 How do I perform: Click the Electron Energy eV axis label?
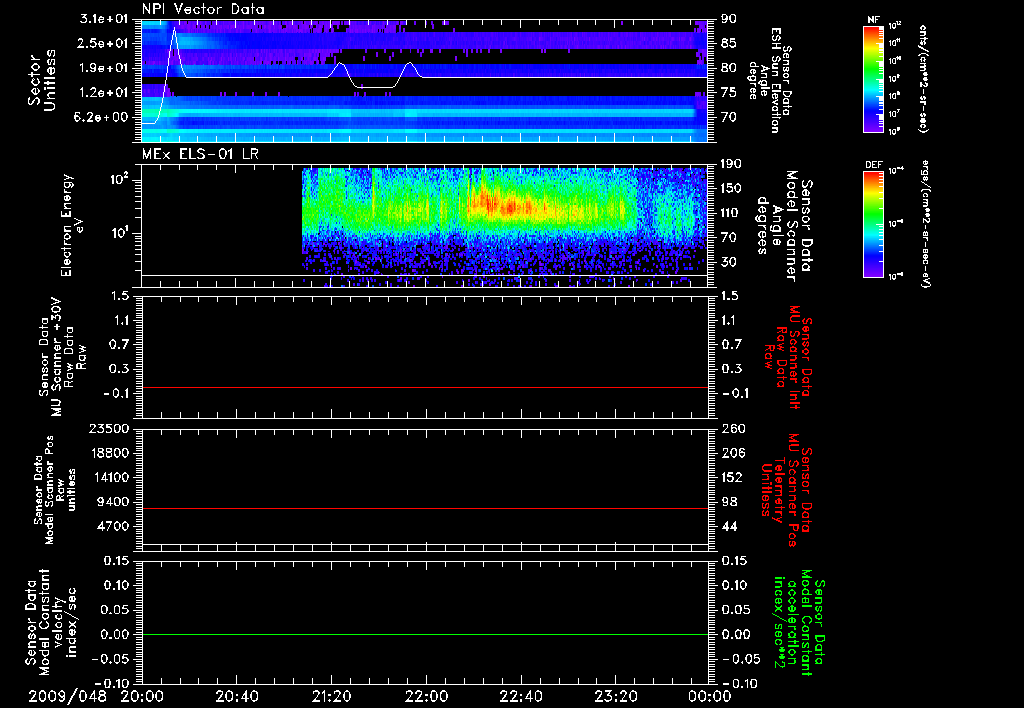pos(73,225)
